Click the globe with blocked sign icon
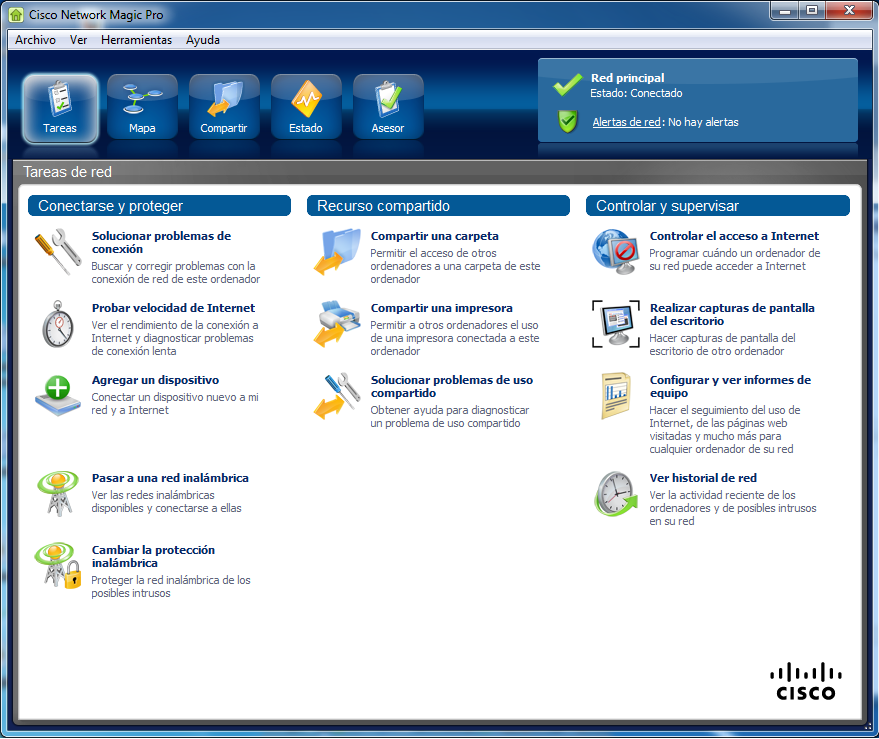 (x=616, y=251)
